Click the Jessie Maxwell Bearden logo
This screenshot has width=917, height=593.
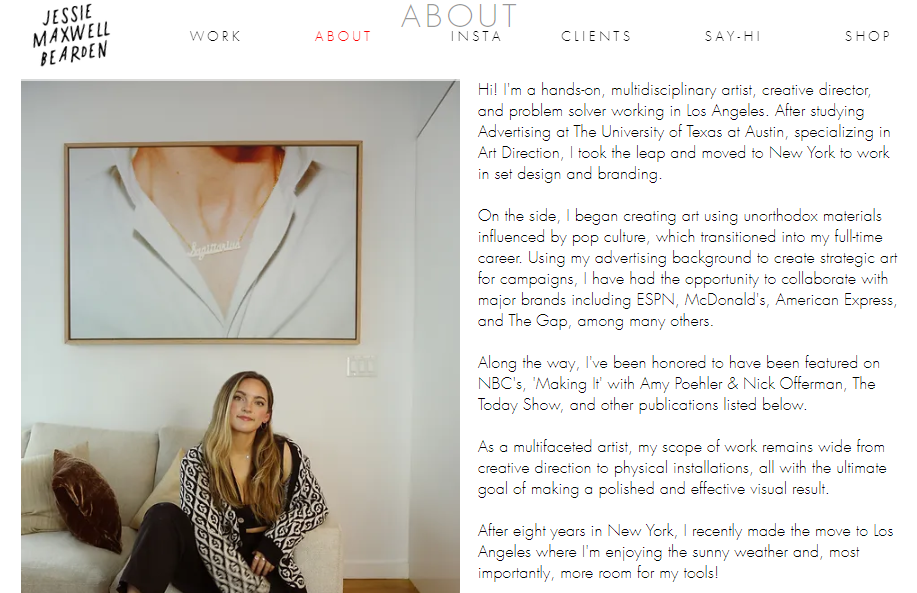point(71,35)
